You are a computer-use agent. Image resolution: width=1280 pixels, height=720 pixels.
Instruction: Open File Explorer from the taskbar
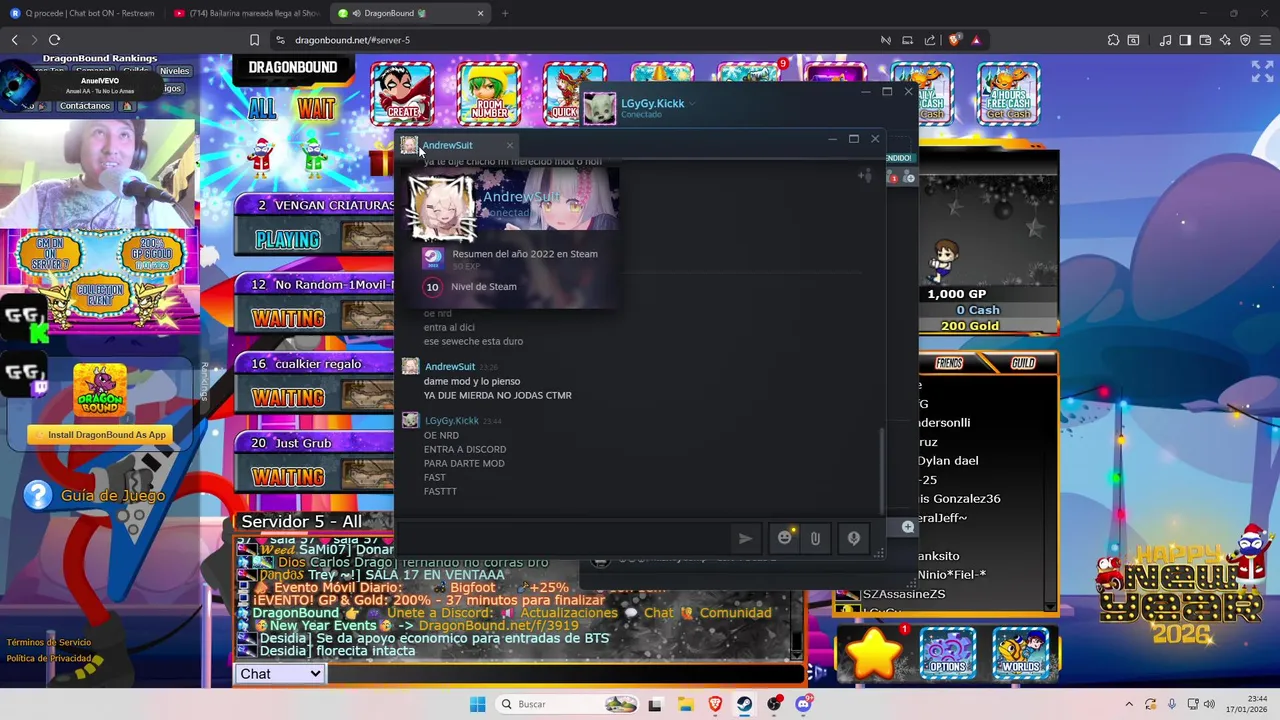click(x=685, y=704)
